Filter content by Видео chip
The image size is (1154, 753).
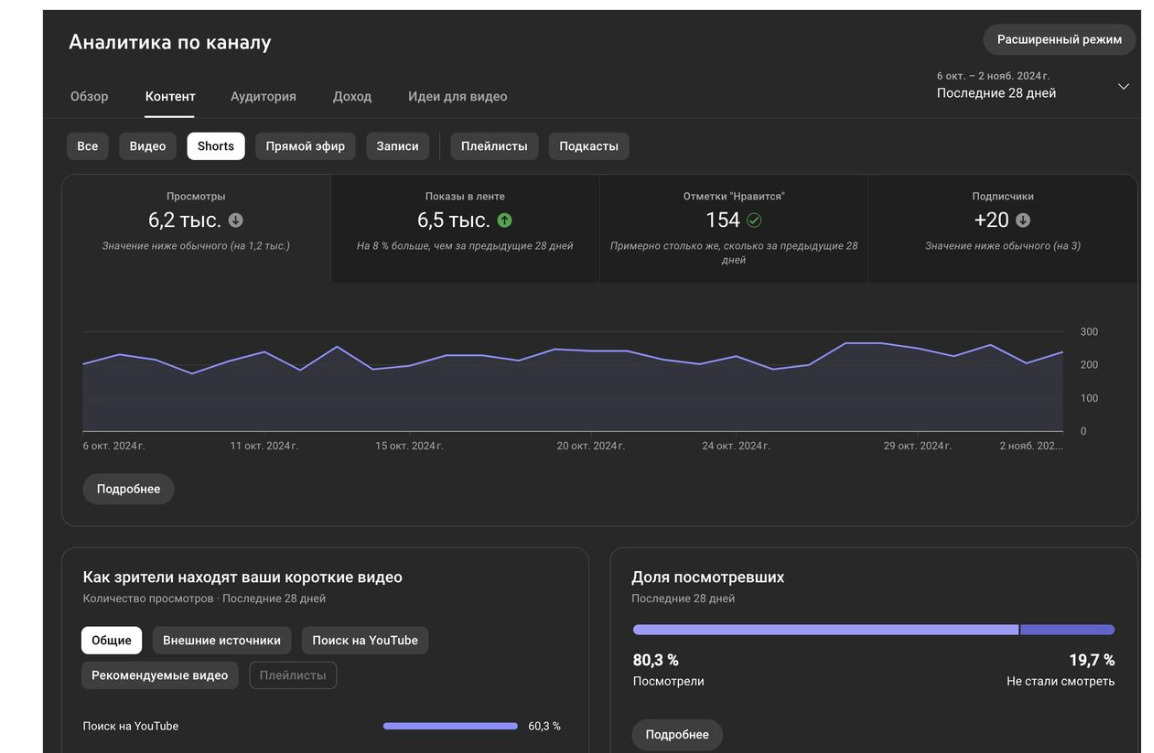pos(148,146)
